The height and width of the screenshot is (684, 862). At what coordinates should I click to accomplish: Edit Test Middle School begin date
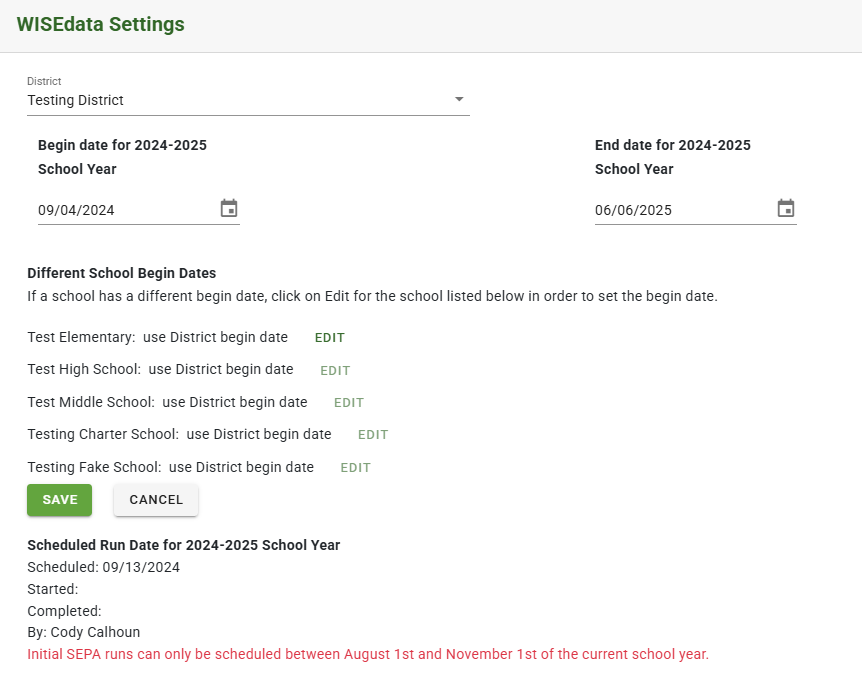coord(349,402)
